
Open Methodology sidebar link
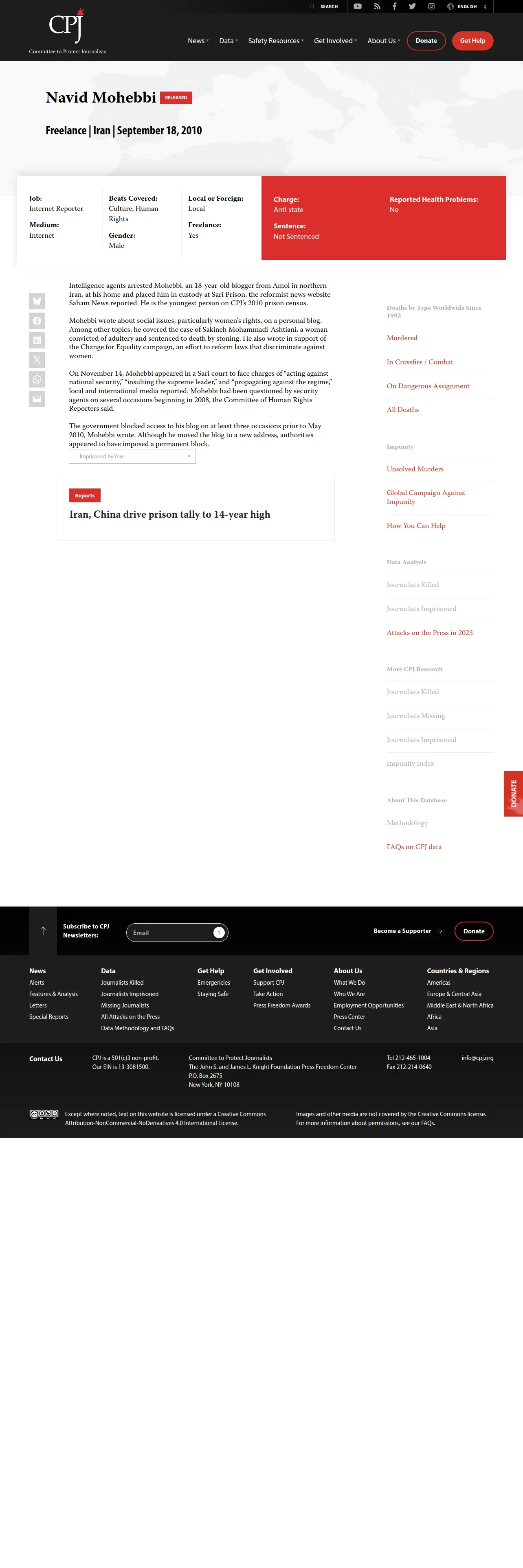tap(407, 823)
